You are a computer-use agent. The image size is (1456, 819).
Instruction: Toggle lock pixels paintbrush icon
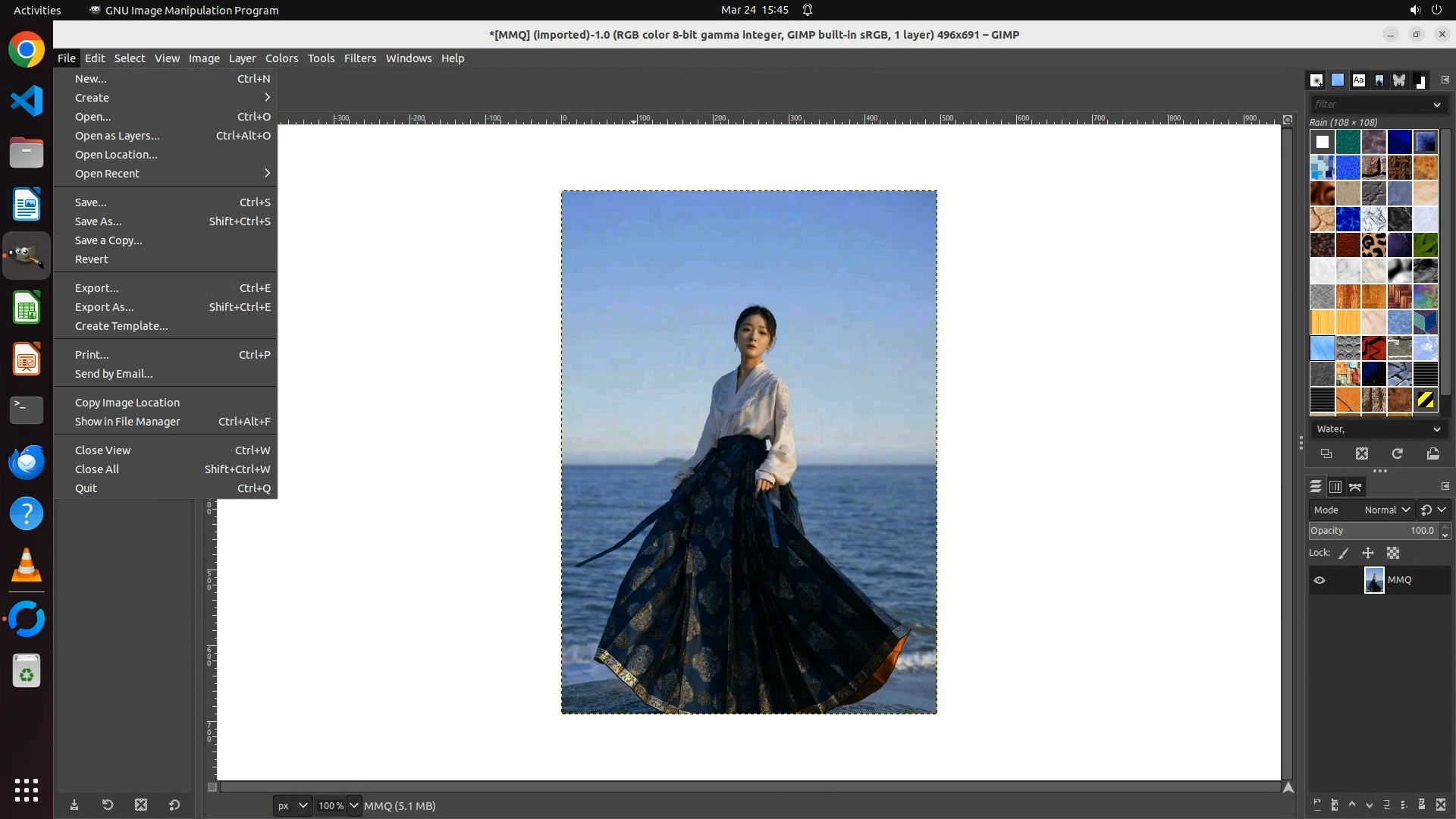click(1344, 553)
